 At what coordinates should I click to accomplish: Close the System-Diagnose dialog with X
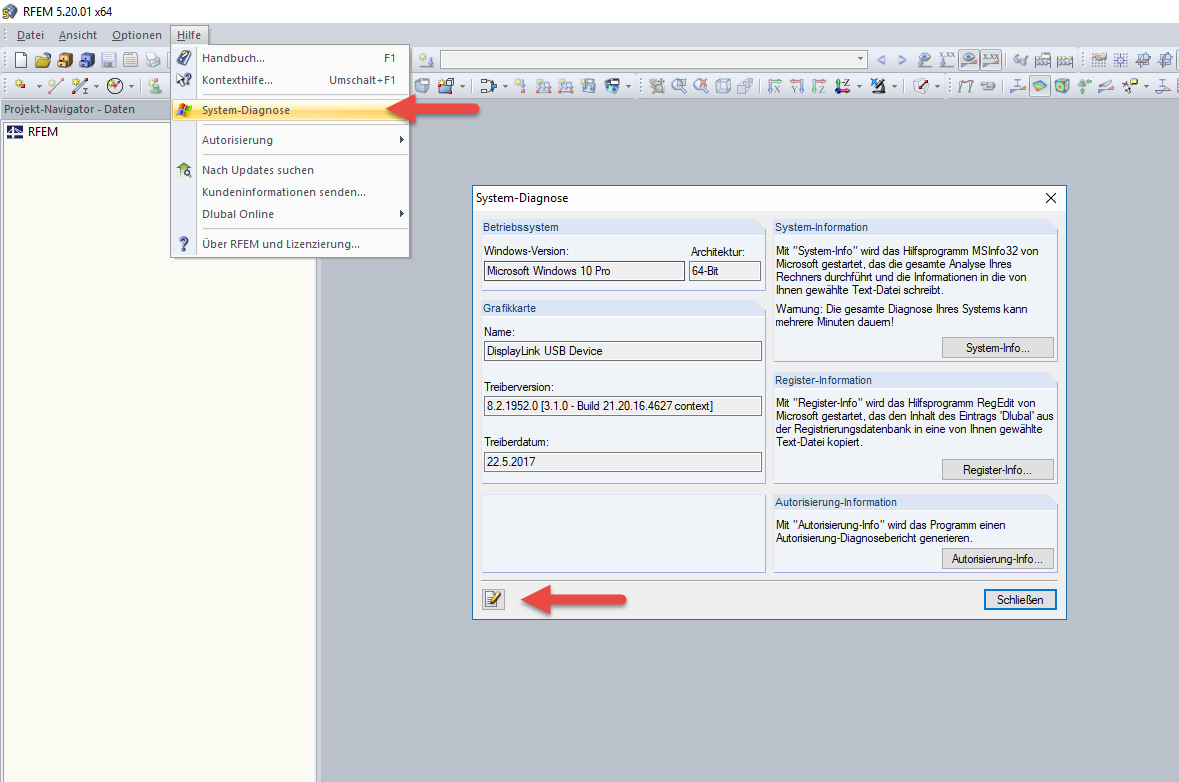pos(1050,198)
